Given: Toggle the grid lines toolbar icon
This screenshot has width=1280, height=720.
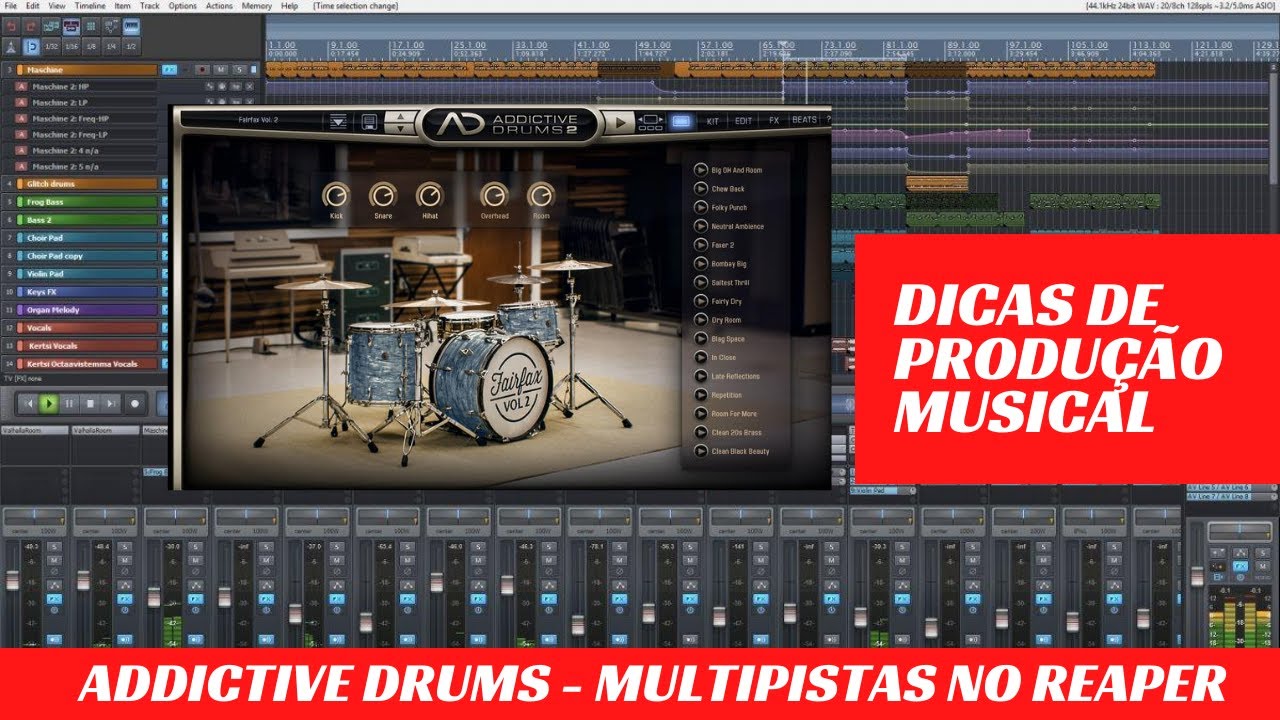Looking at the screenshot, I should click(x=91, y=26).
